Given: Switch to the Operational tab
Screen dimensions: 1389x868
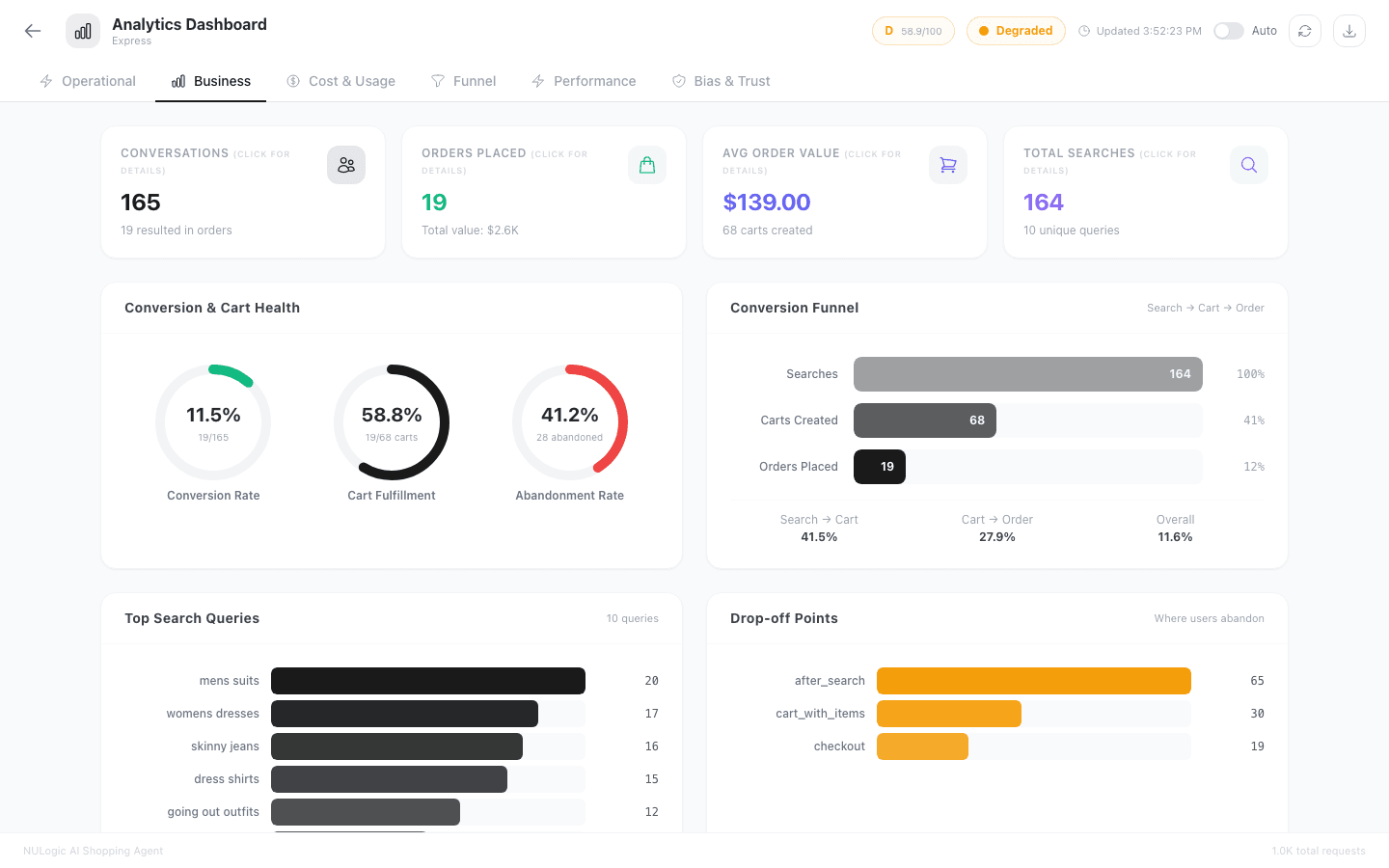Looking at the screenshot, I should pyautogui.click(x=88, y=81).
